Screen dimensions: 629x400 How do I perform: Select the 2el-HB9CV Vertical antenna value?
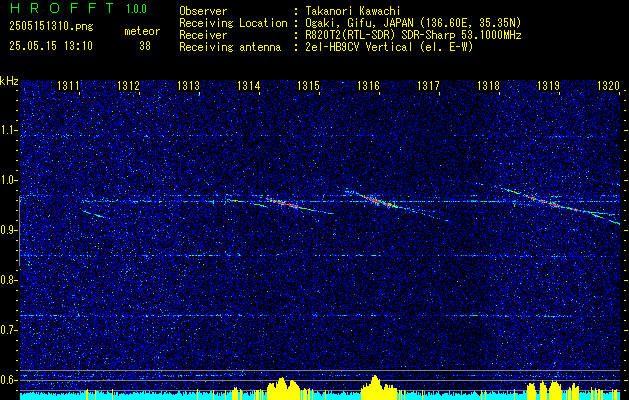coord(389,47)
